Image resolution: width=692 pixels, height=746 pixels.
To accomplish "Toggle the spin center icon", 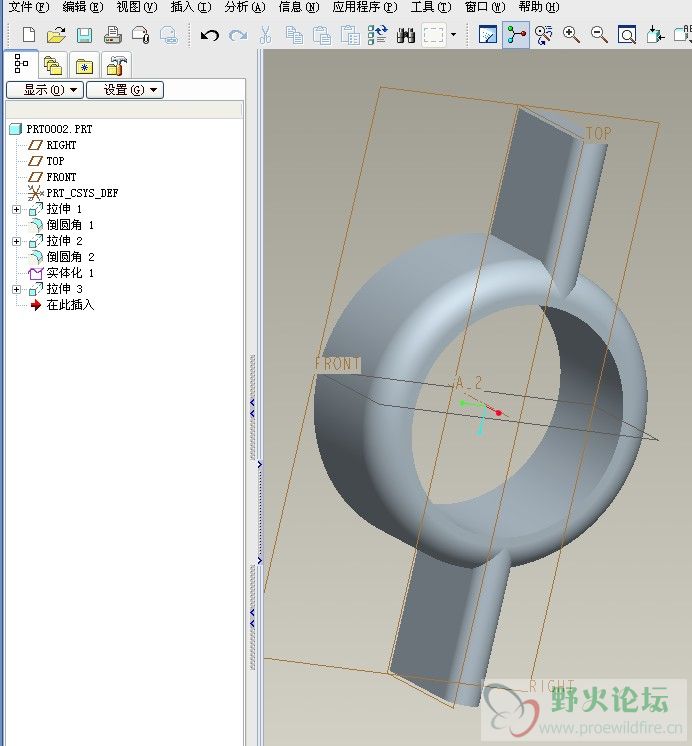I will 516,35.
